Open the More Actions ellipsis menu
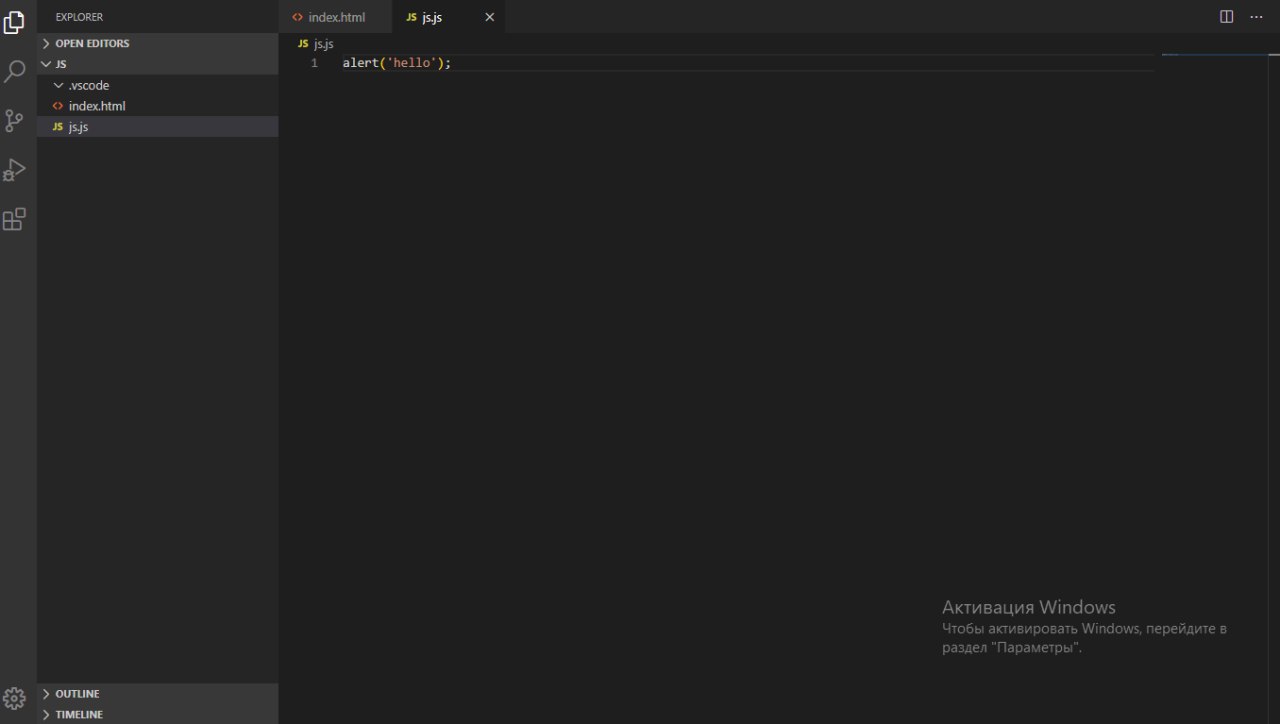This screenshot has height=724, width=1280. 1256,17
